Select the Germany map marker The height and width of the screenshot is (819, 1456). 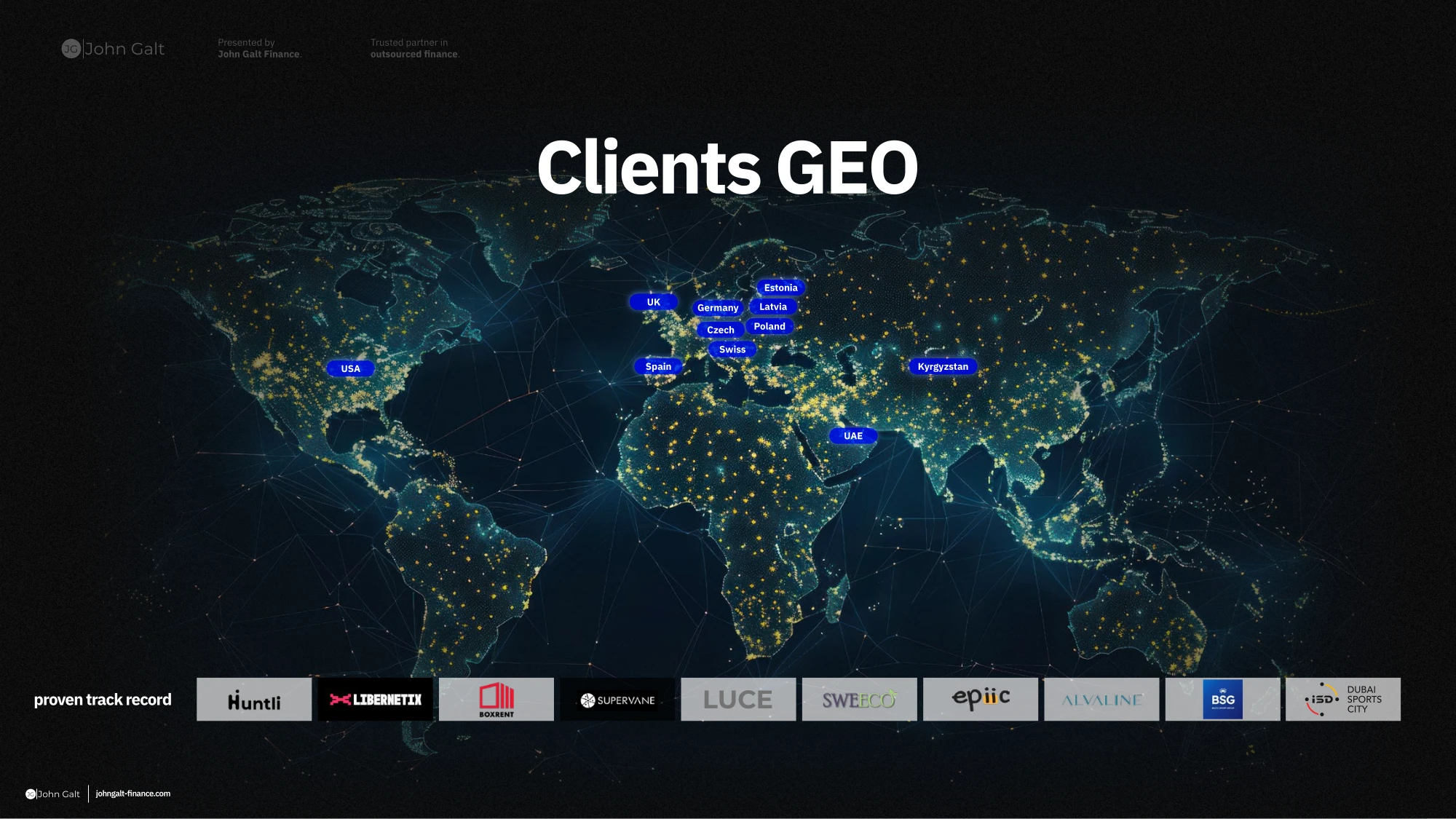point(718,308)
